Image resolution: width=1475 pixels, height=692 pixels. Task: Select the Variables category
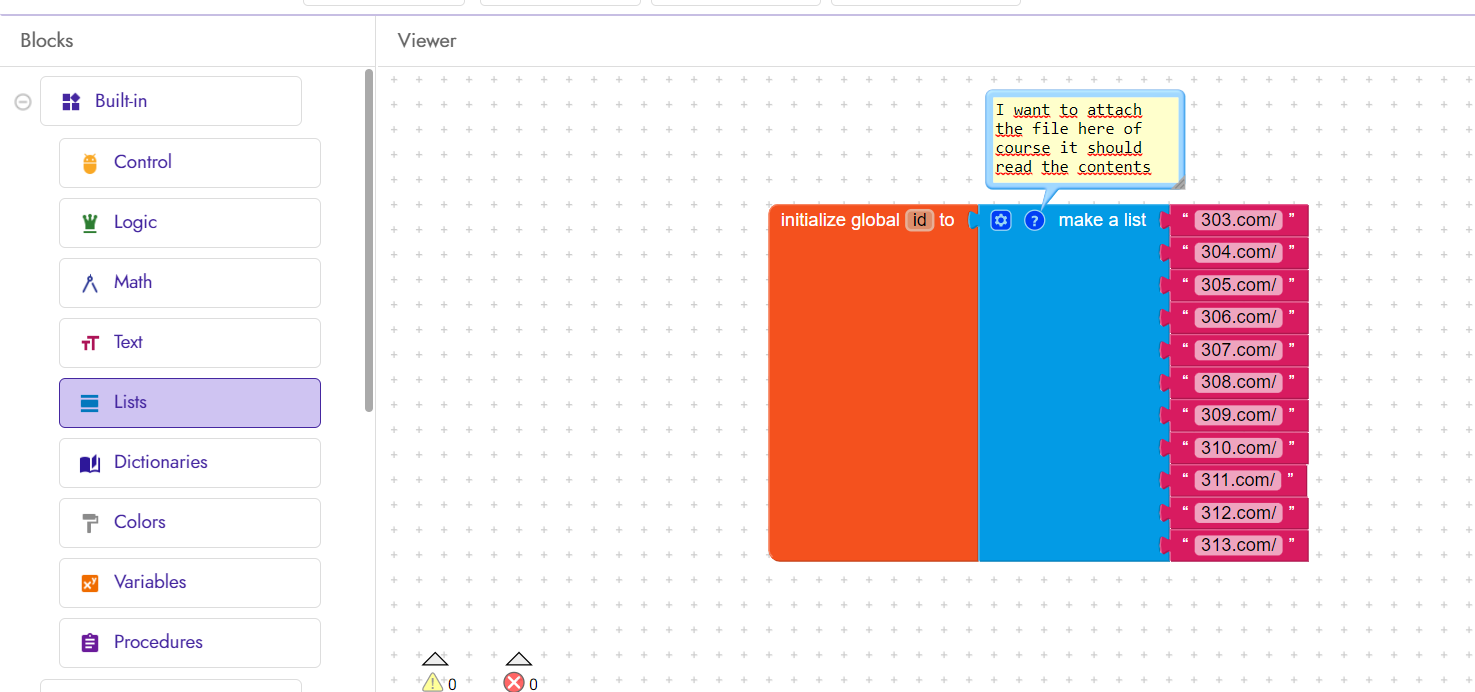click(190, 582)
